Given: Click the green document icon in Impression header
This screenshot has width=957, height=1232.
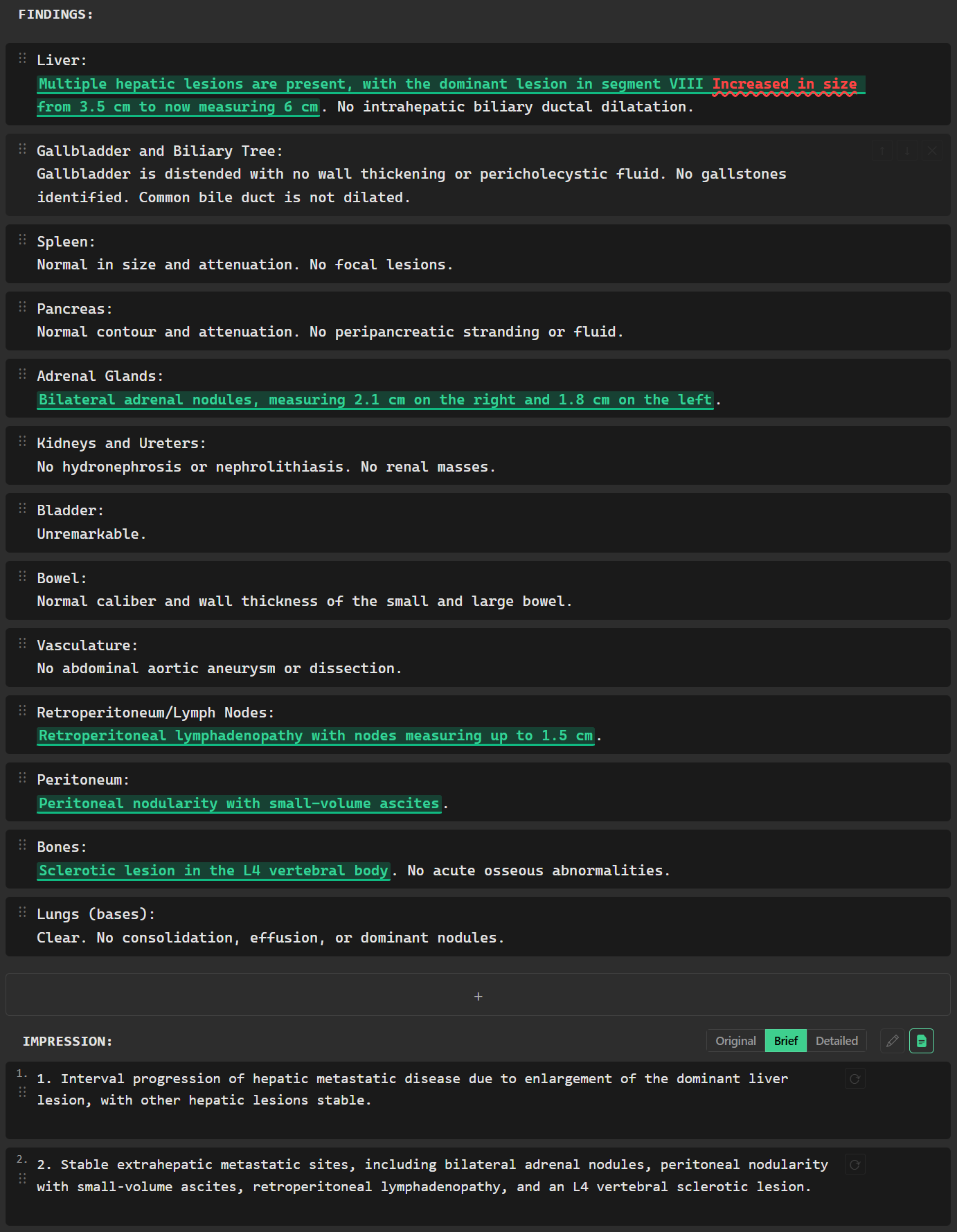Looking at the screenshot, I should [x=921, y=1041].
